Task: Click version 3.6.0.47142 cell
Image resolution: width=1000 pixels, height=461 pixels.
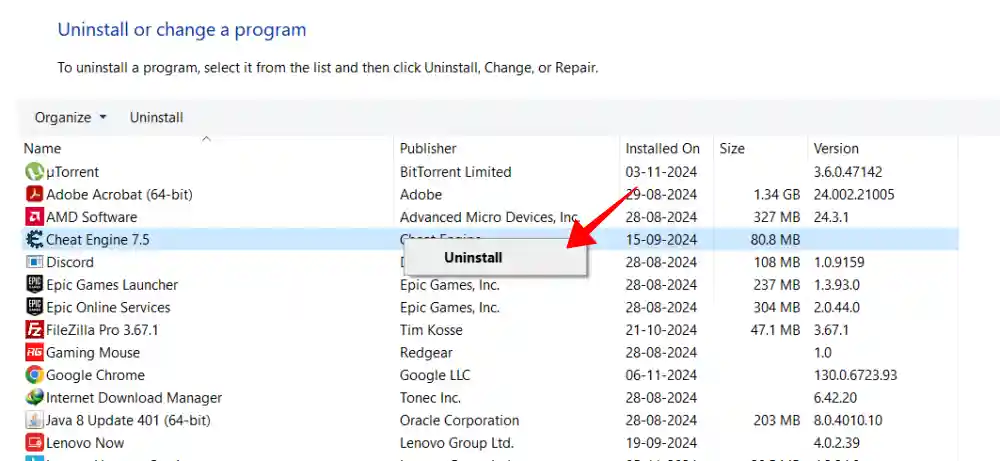Action: click(848, 172)
